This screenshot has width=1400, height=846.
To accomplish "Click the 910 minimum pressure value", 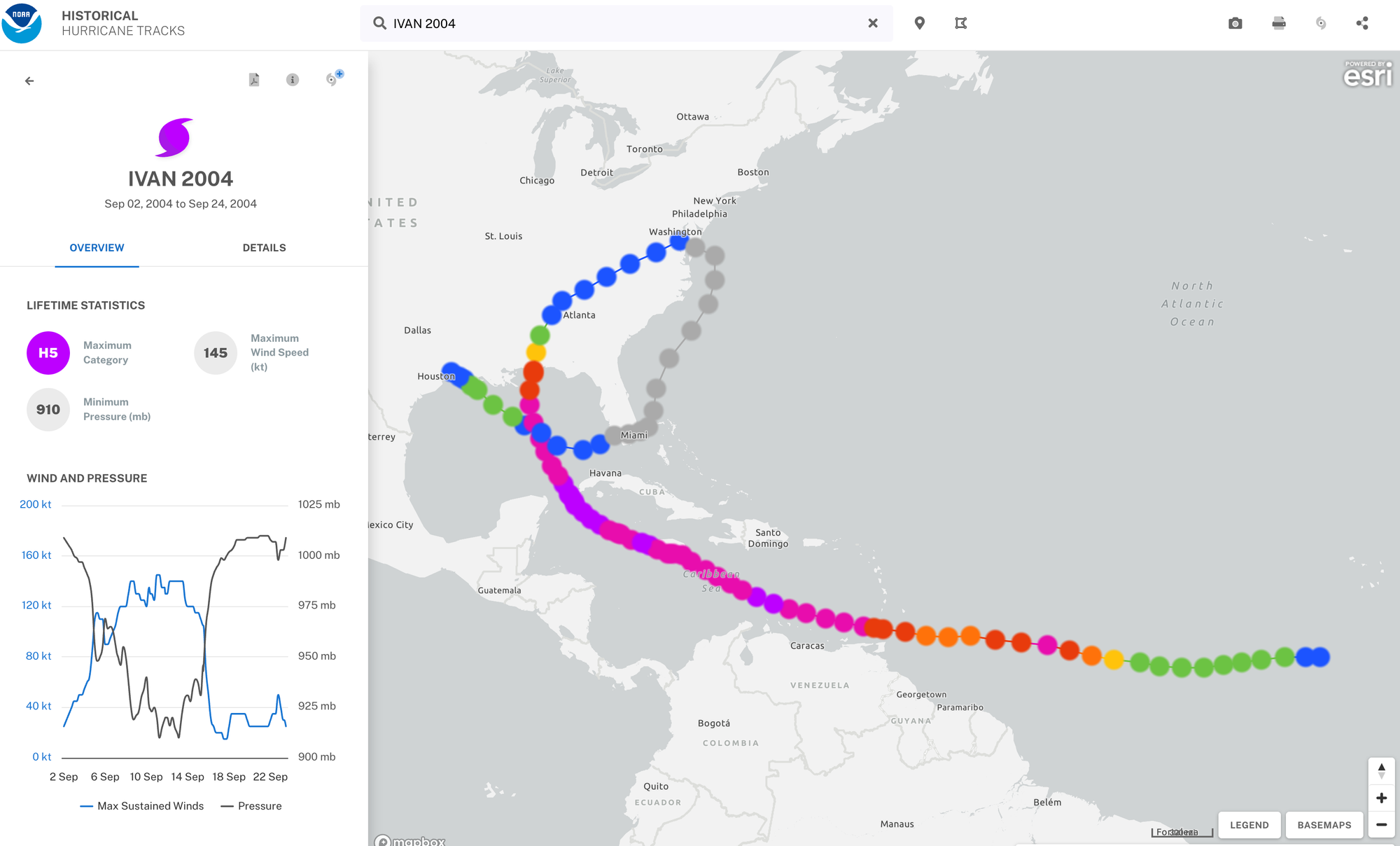I will click(48, 410).
